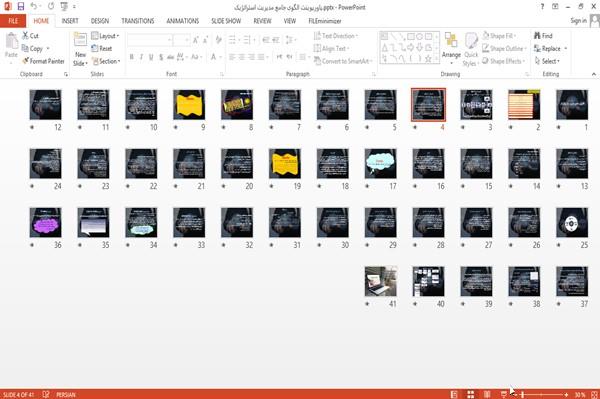Click the Copy icon in Clipboard group
The width and height of the screenshot is (600, 399).
click(25, 49)
